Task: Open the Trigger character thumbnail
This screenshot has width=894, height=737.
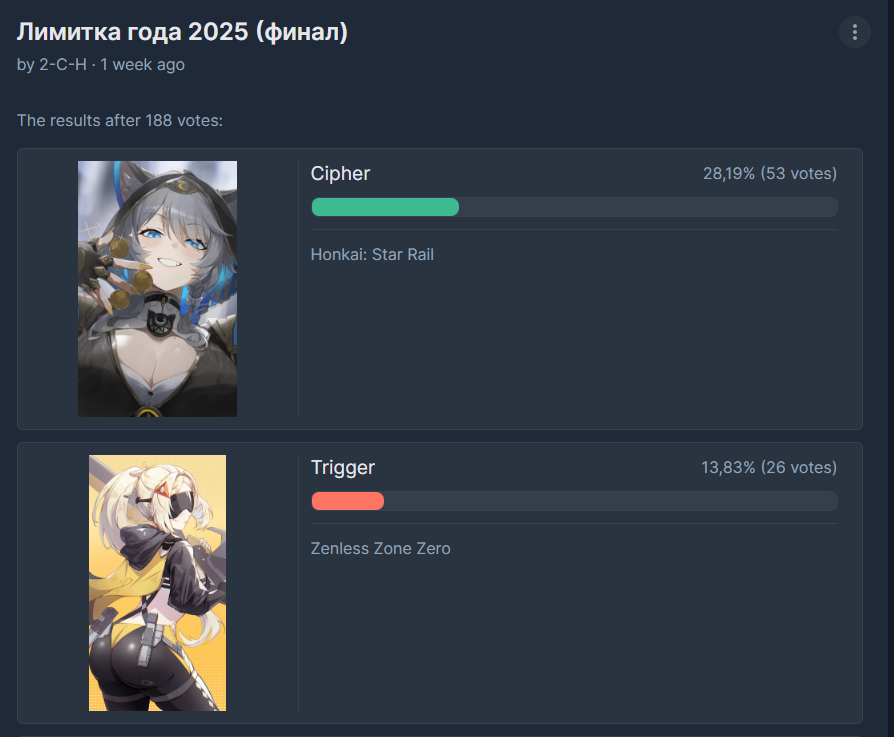Action: click(x=157, y=583)
